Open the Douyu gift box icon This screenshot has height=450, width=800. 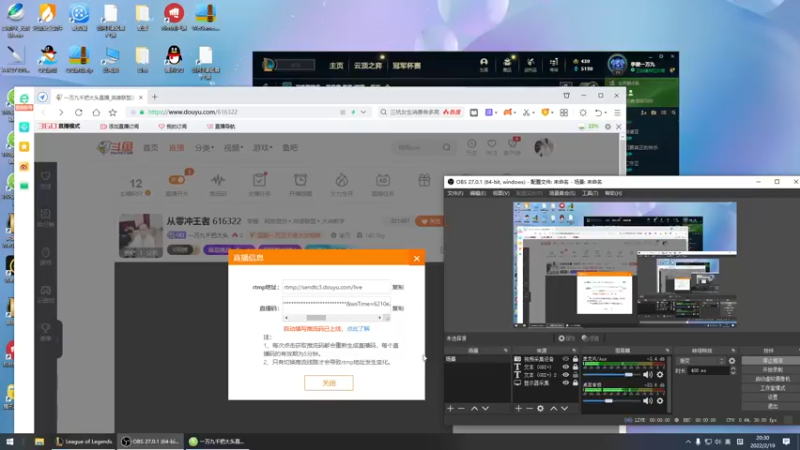424,180
